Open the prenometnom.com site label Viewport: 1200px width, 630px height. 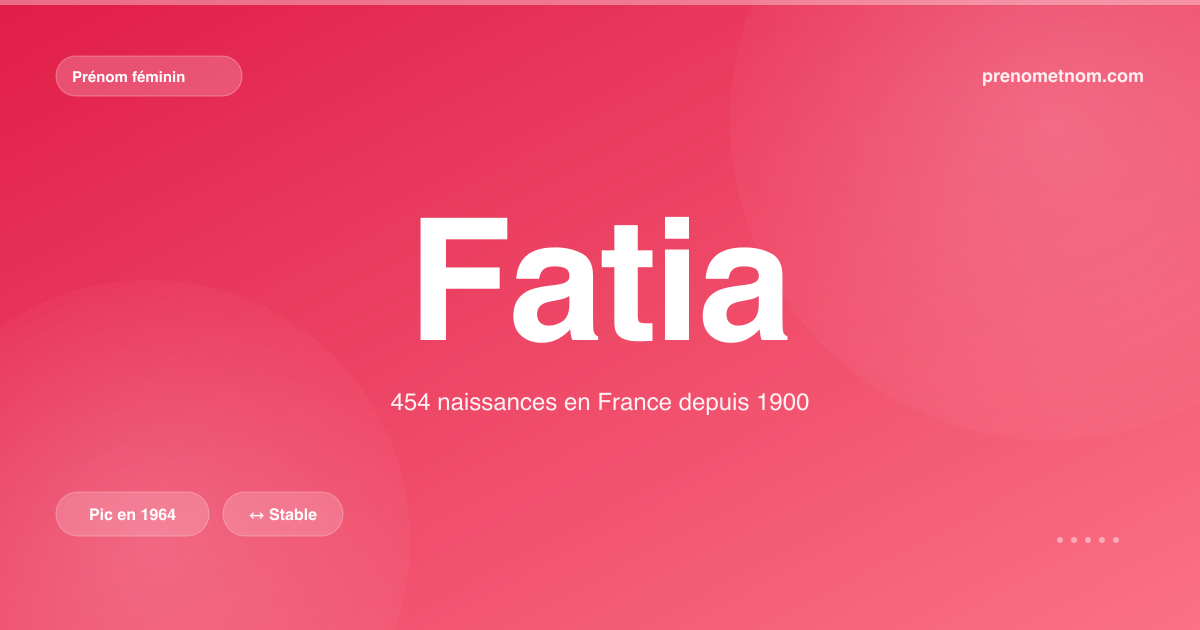1063,76
